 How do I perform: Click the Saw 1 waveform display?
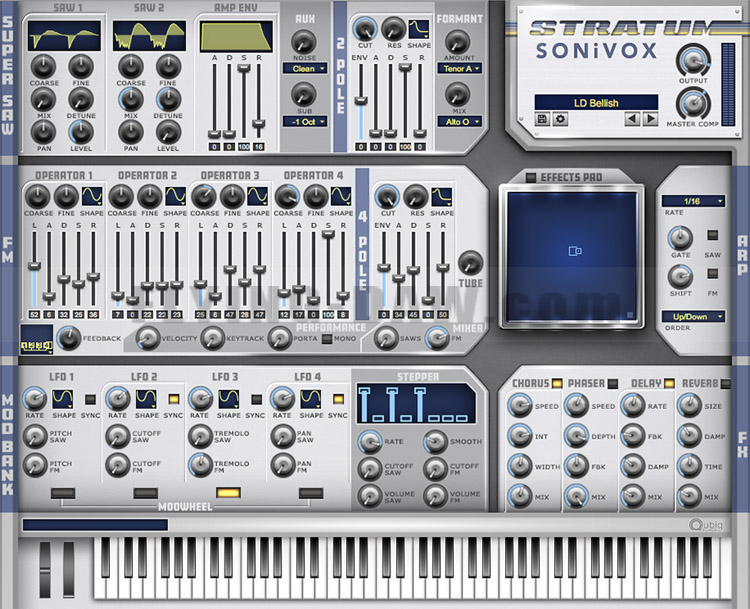[65, 36]
